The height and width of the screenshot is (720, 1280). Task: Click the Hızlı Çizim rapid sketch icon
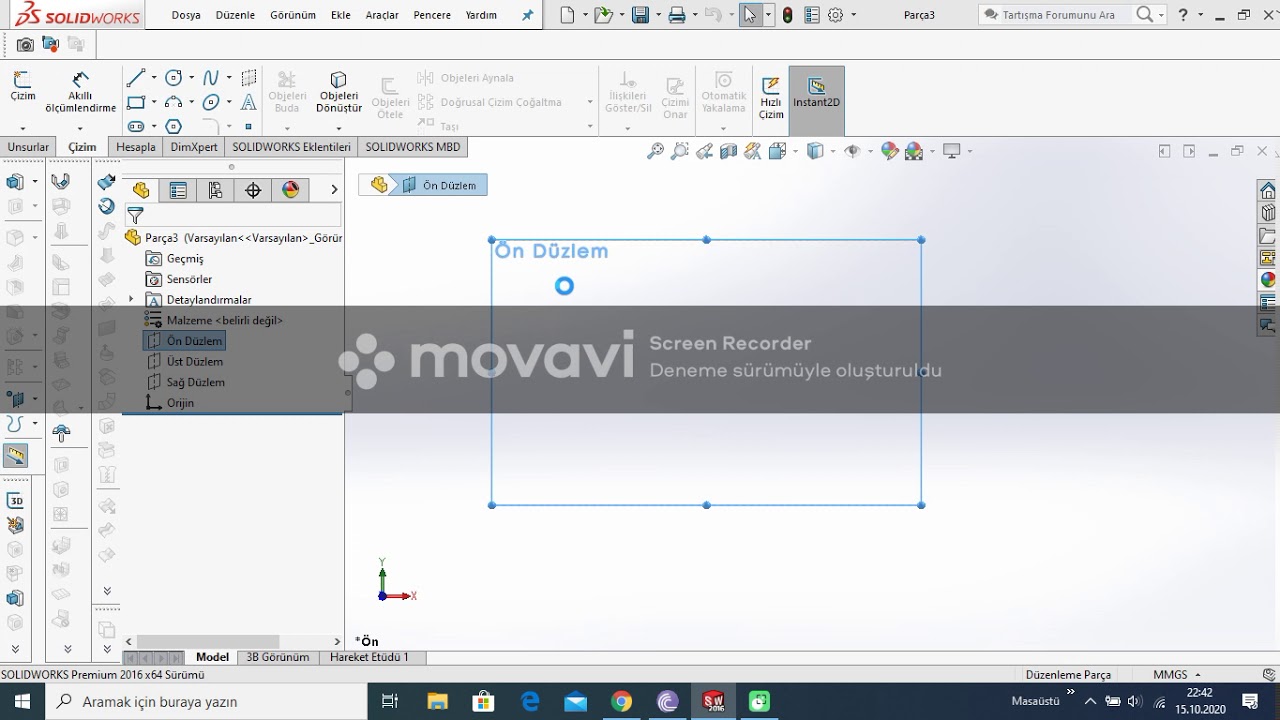[770, 98]
